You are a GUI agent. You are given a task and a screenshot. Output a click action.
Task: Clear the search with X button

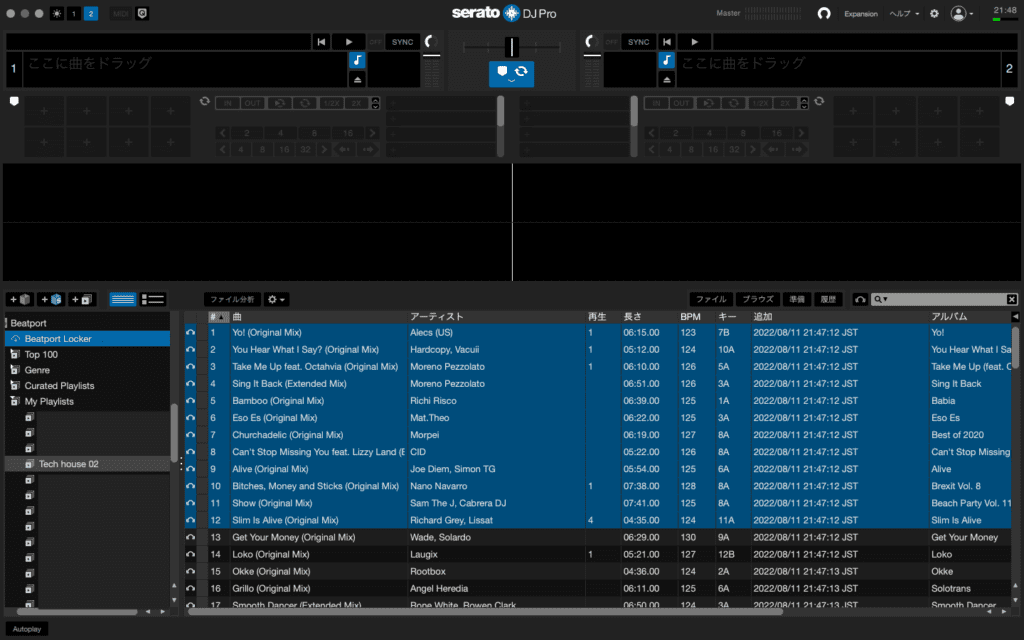coord(1012,299)
